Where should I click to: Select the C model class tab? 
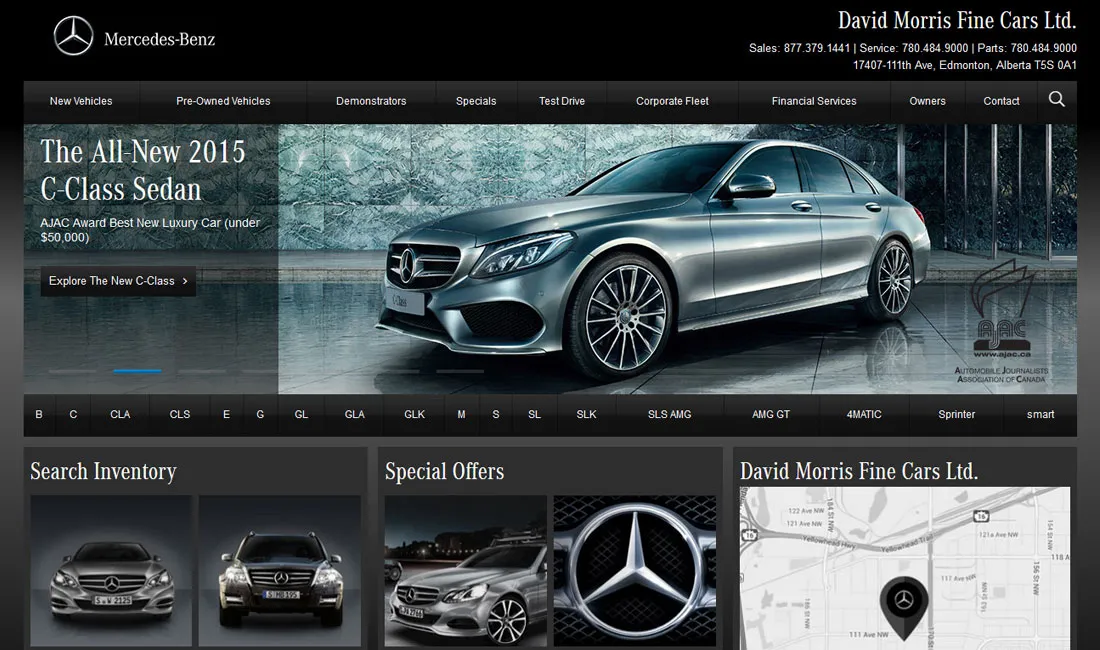pyautogui.click(x=73, y=414)
